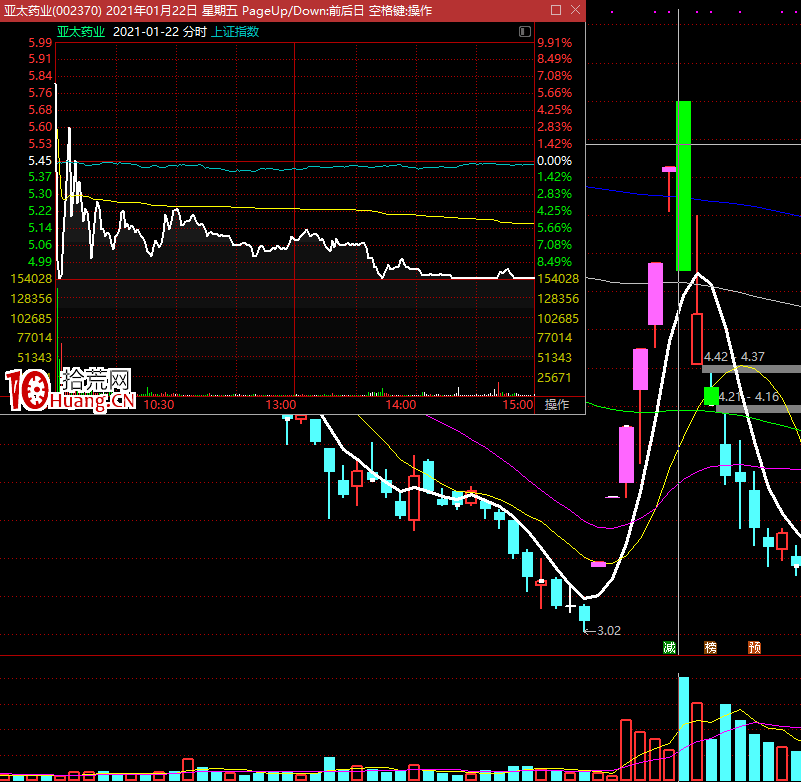Click the 0.00% percentage axis label
The image size is (801, 782).
coord(554,161)
